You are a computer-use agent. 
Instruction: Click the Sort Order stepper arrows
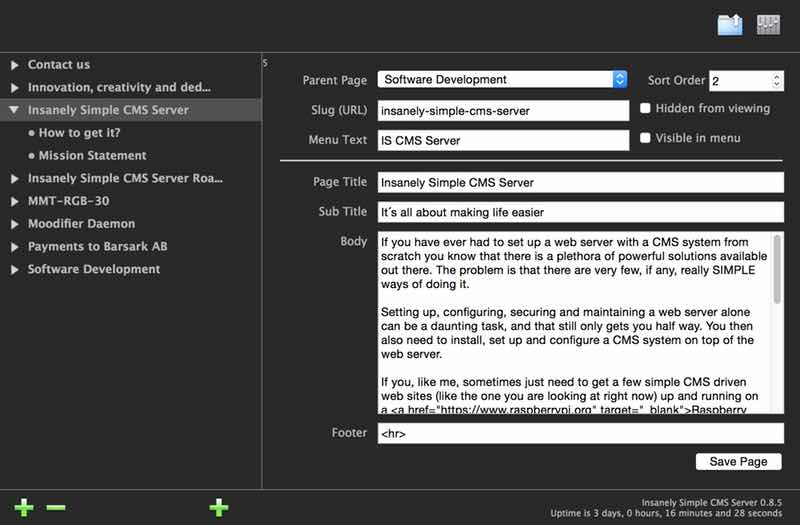[x=777, y=81]
